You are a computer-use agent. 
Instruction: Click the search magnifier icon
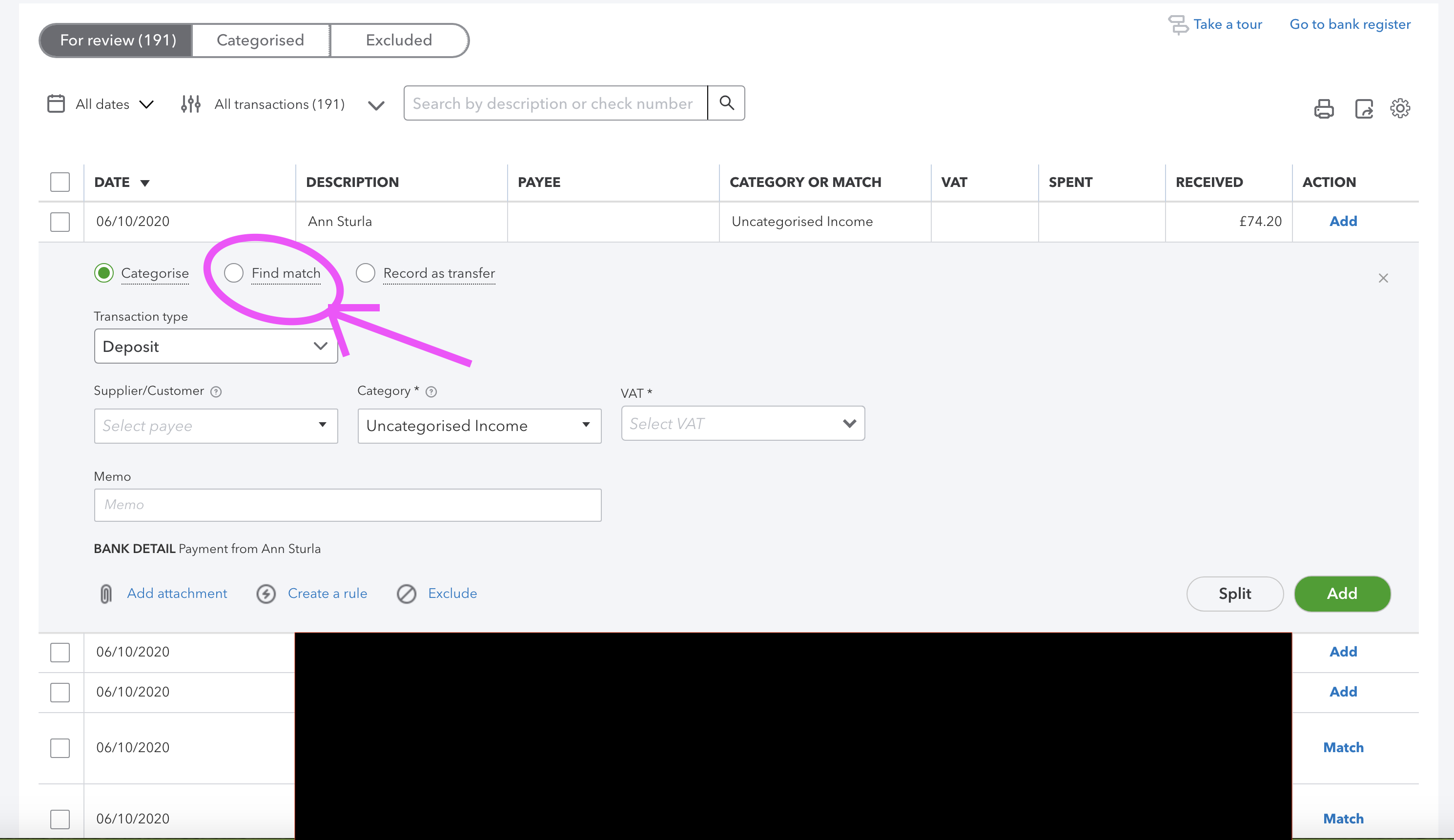[x=727, y=102]
